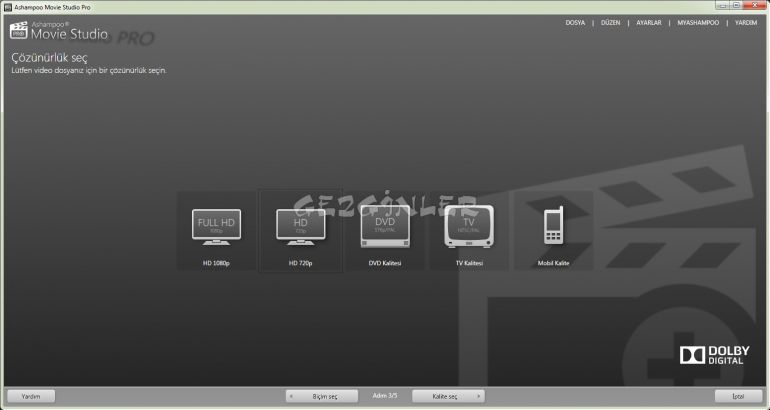Close the Movie Studio Pro window
This screenshot has height=410, width=770.
755,6
